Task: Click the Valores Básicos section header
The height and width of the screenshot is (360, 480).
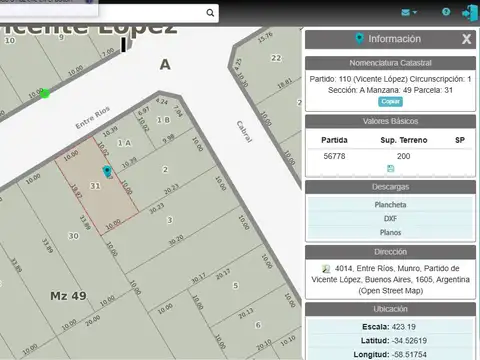Action: [x=390, y=121]
